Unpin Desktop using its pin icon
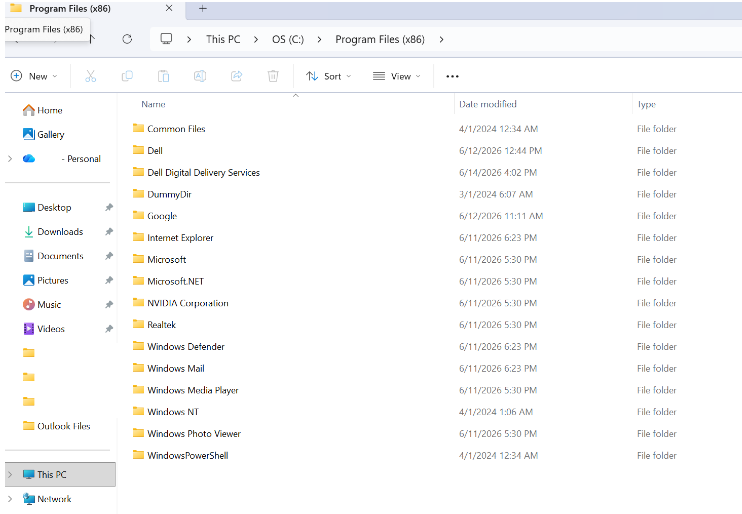This screenshot has height=514, width=742. [x=109, y=207]
